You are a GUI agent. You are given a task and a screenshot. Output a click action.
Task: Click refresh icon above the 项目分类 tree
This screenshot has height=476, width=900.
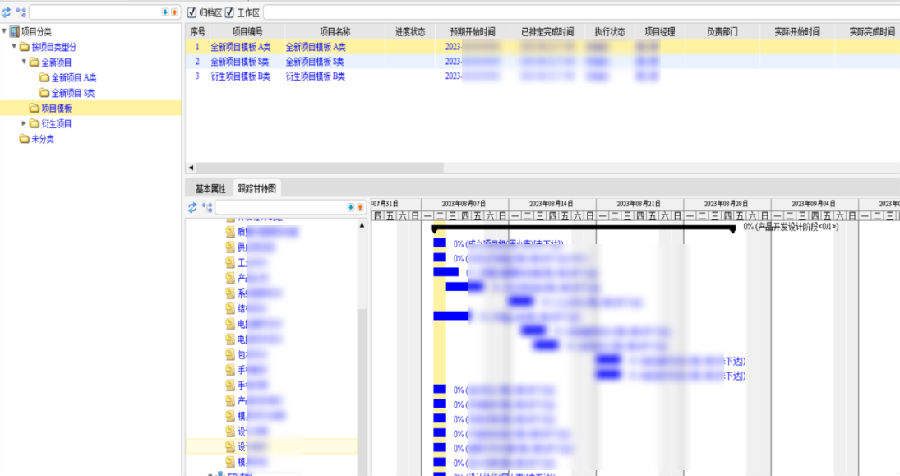point(6,12)
